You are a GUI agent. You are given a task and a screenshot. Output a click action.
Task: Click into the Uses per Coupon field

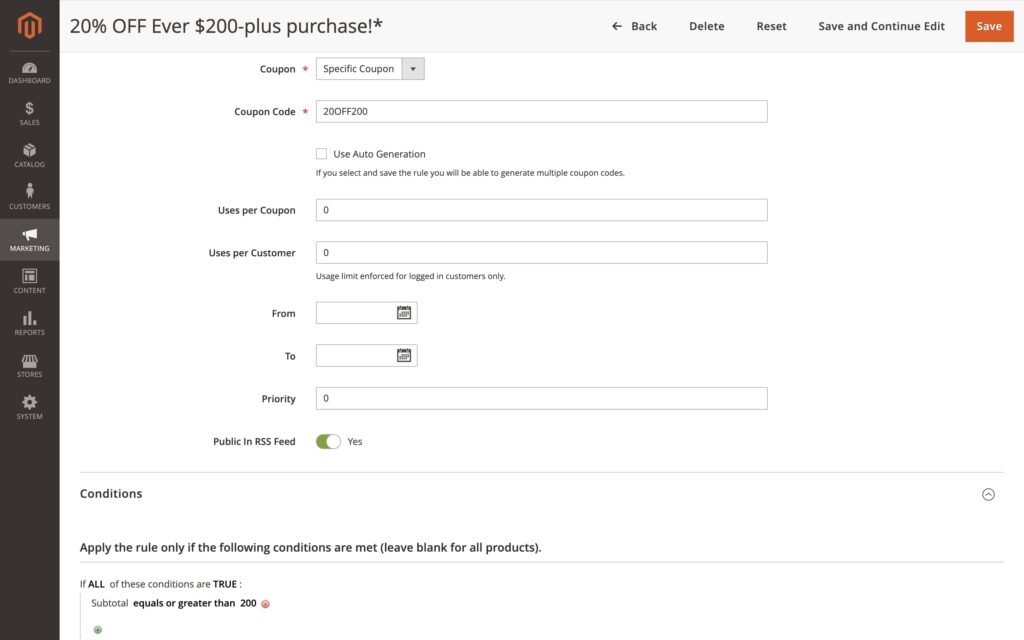(x=541, y=210)
